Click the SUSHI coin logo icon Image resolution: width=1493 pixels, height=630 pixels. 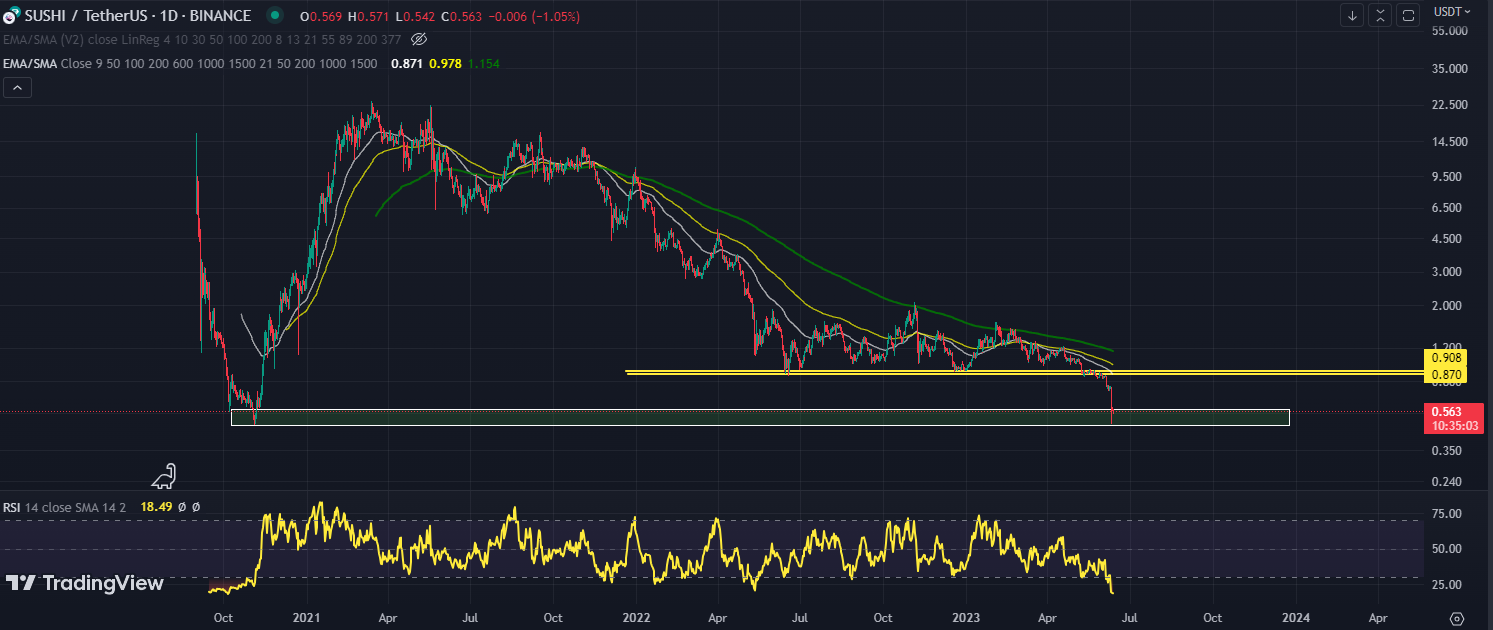[x=11, y=16]
